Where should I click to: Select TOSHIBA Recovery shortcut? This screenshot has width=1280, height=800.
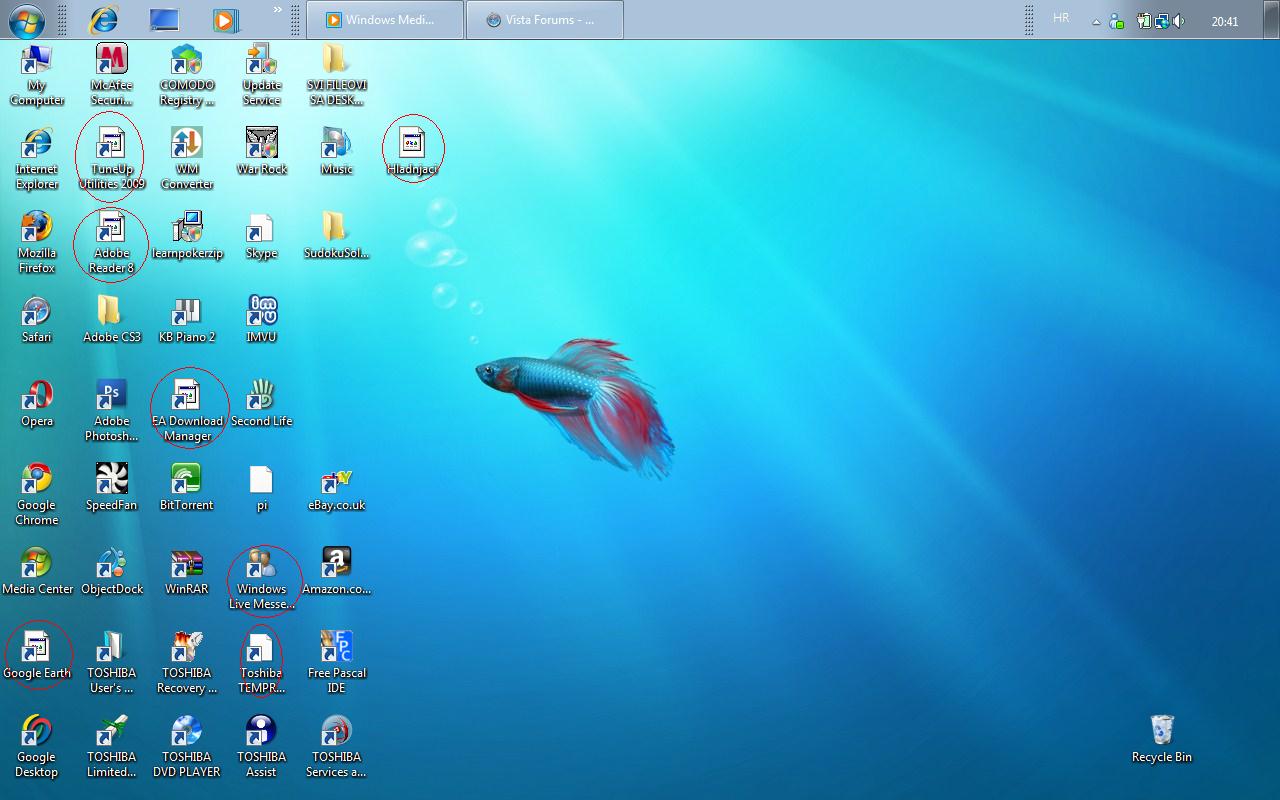click(x=187, y=663)
